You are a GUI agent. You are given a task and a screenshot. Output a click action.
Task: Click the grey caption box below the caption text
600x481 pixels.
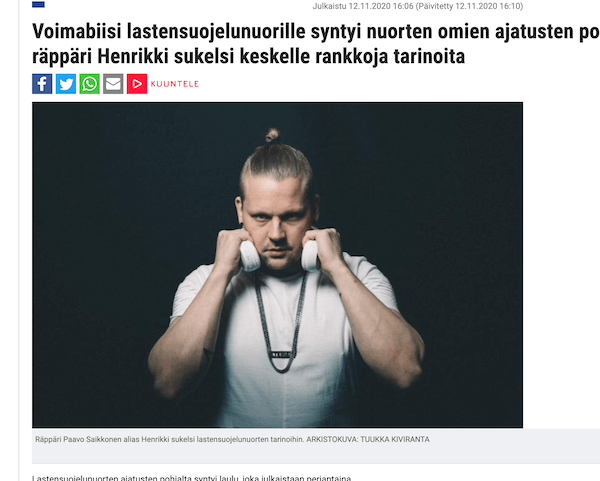tap(316, 454)
